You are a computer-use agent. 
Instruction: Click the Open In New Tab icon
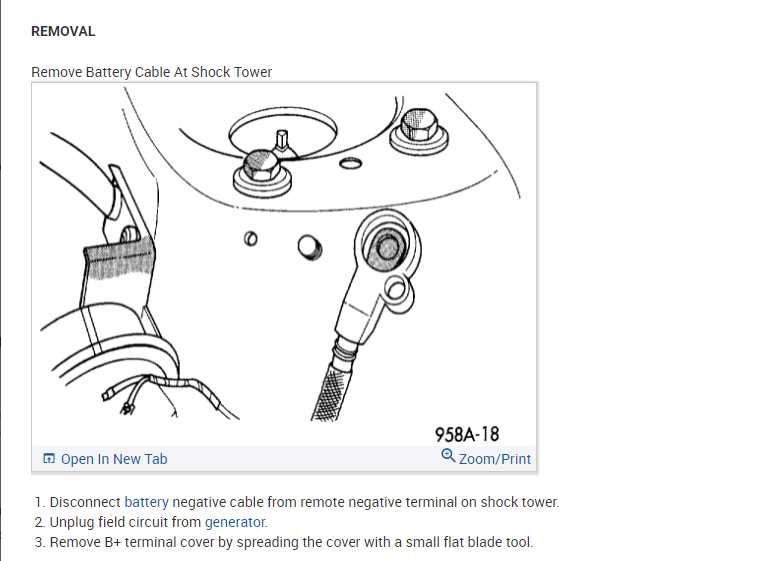49,459
